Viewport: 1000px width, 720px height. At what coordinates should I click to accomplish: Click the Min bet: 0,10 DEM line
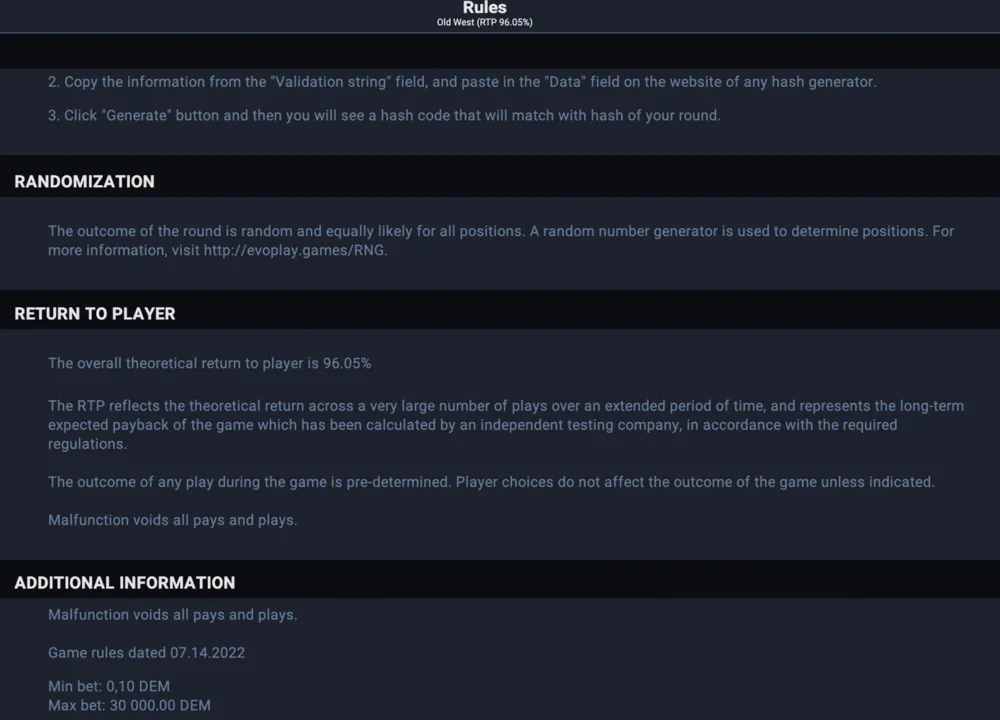click(109, 686)
